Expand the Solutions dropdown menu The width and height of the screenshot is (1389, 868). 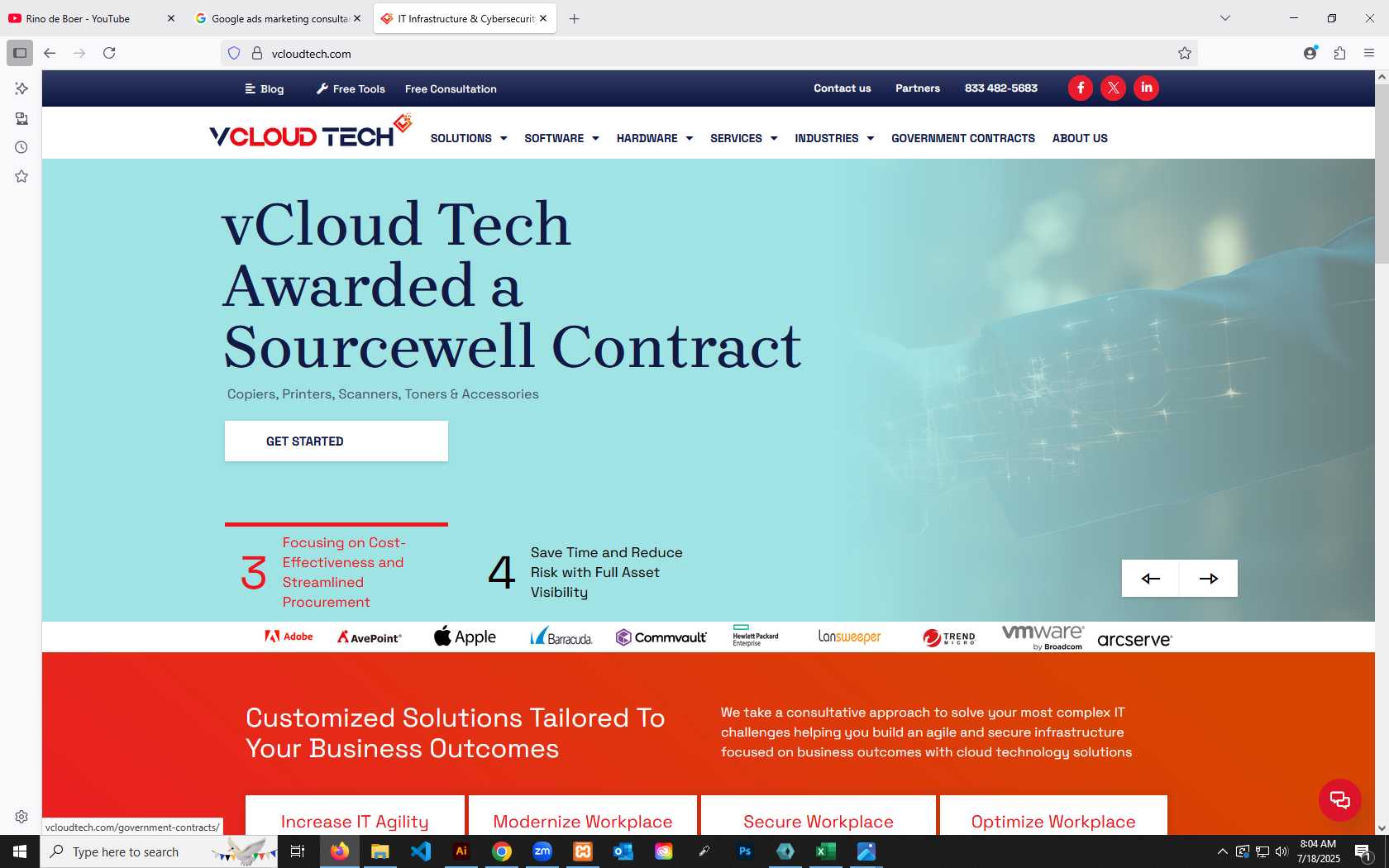click(469, 138)
